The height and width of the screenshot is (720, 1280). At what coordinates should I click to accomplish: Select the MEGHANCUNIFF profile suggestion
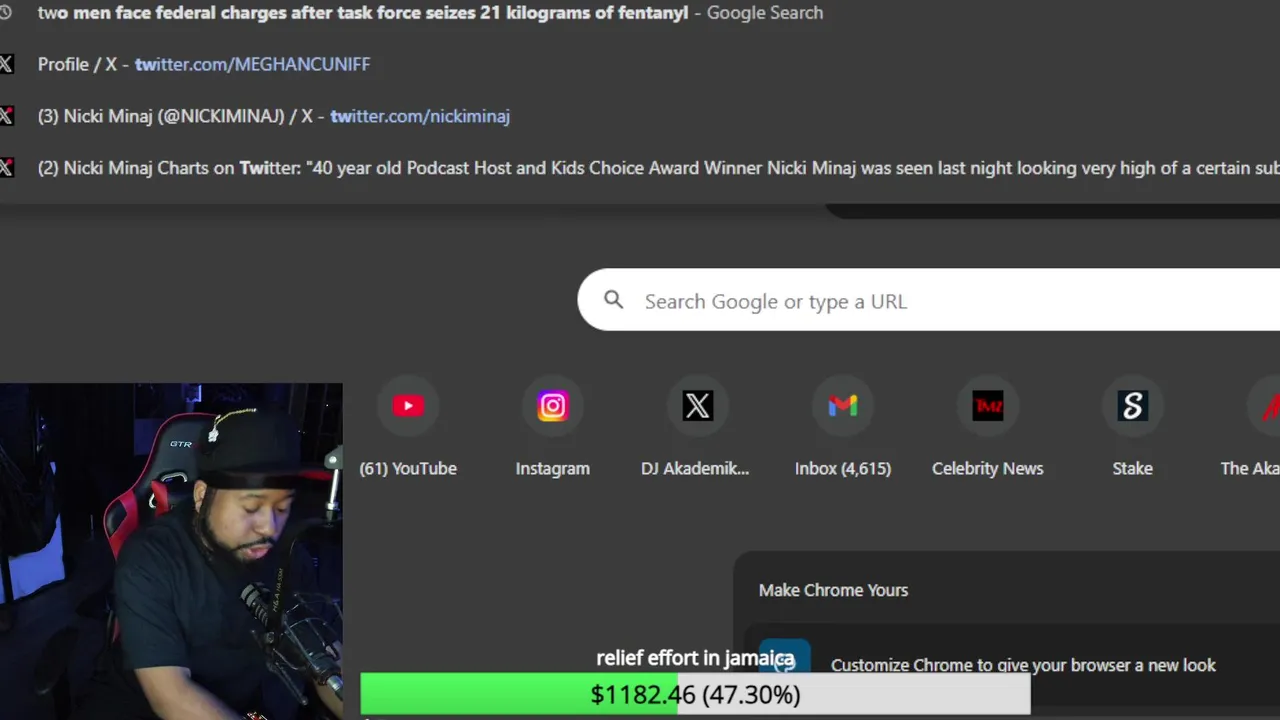[640, 64]
